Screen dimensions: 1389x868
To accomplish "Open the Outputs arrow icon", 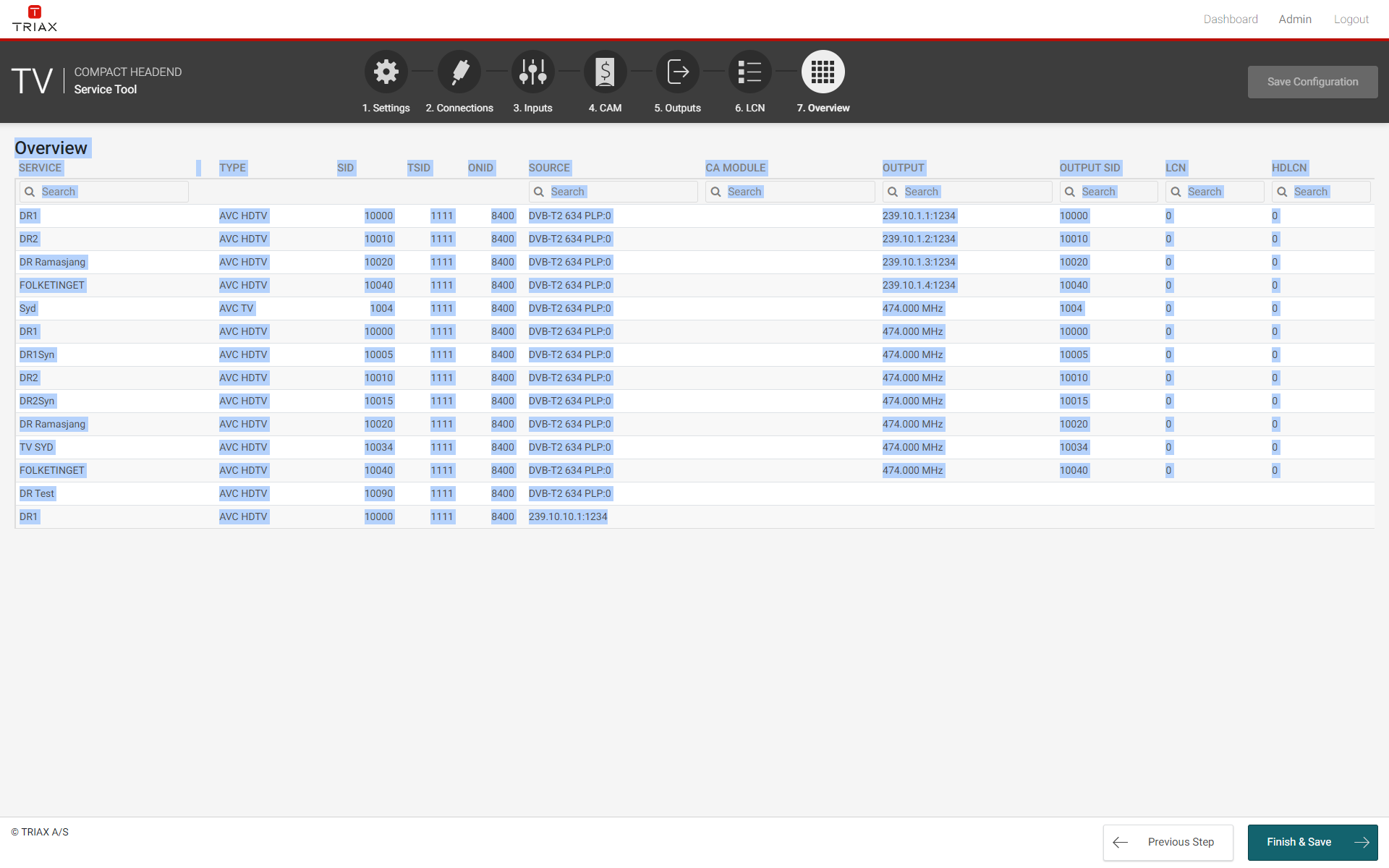I will [x=678, y=72].
